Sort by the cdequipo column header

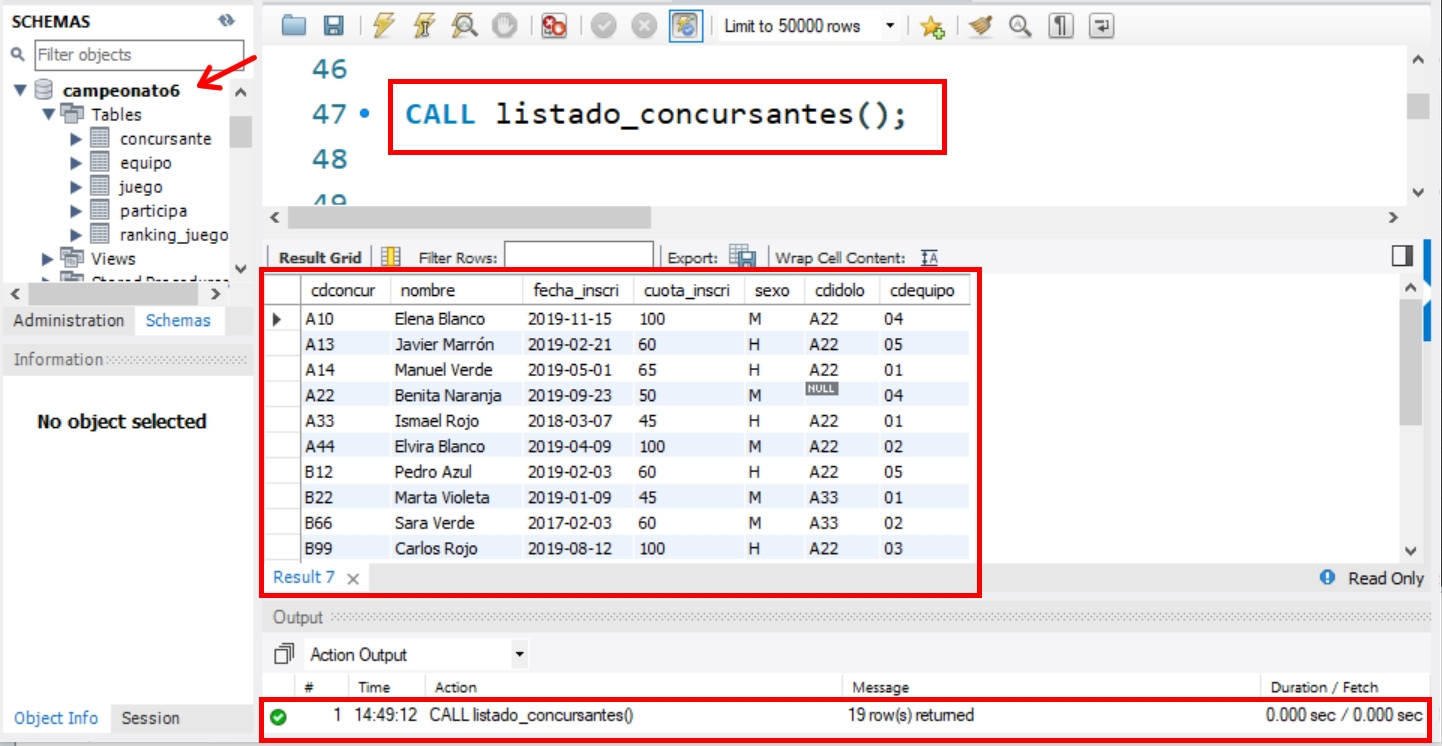(x=924, y=290)
